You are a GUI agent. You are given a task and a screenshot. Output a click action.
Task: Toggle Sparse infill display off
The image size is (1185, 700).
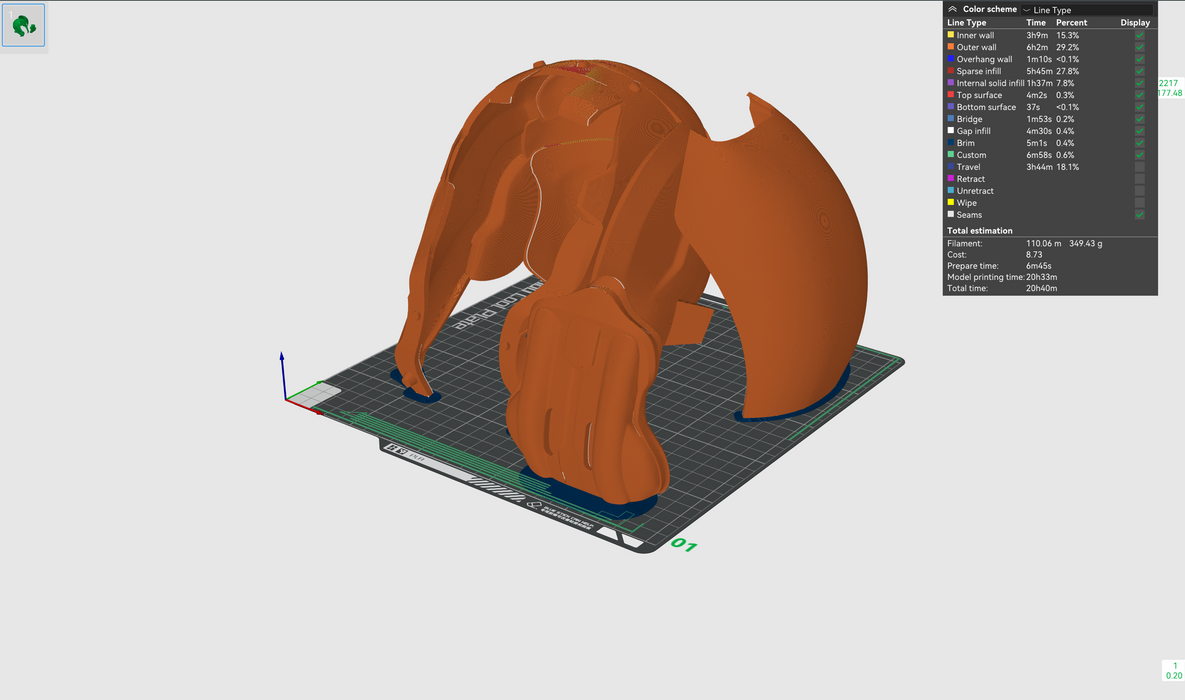1139,71
